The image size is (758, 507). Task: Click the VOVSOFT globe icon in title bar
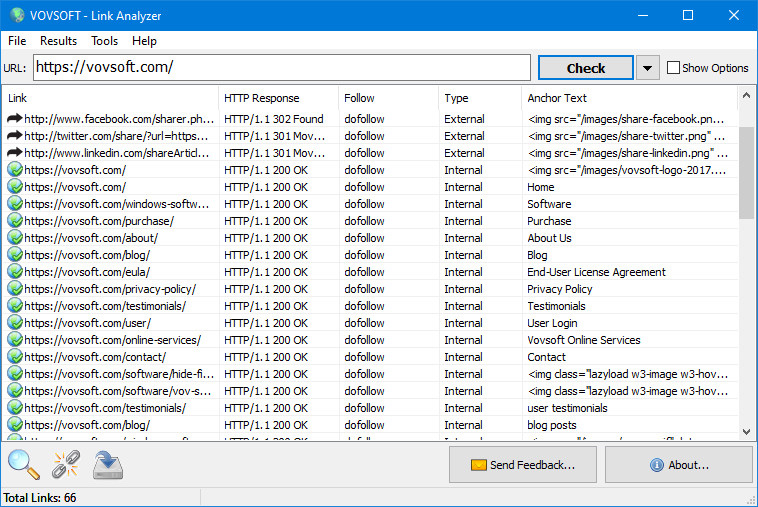(x=17, y=15)
